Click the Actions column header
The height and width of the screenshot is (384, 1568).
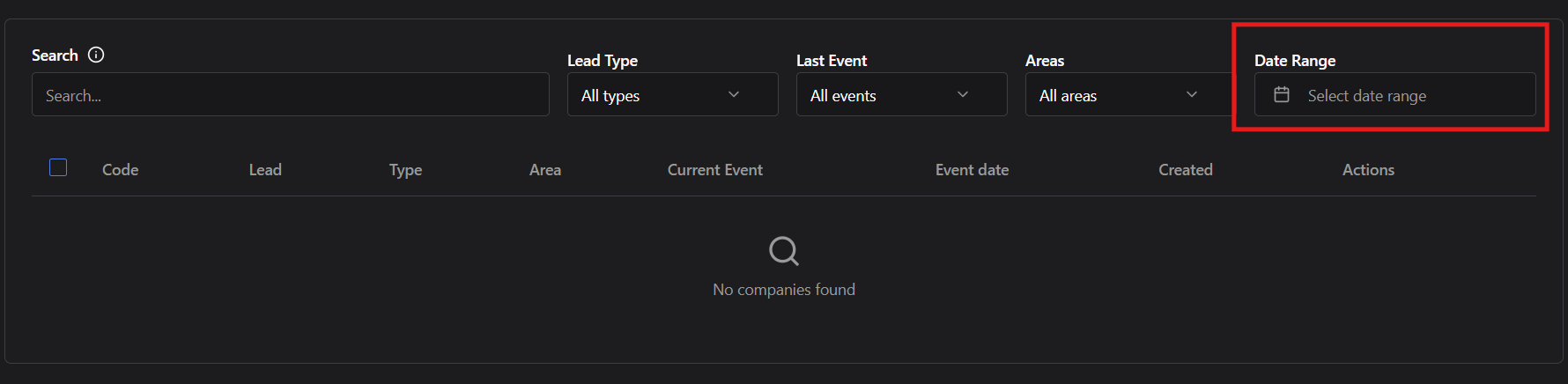[1368, 170]
